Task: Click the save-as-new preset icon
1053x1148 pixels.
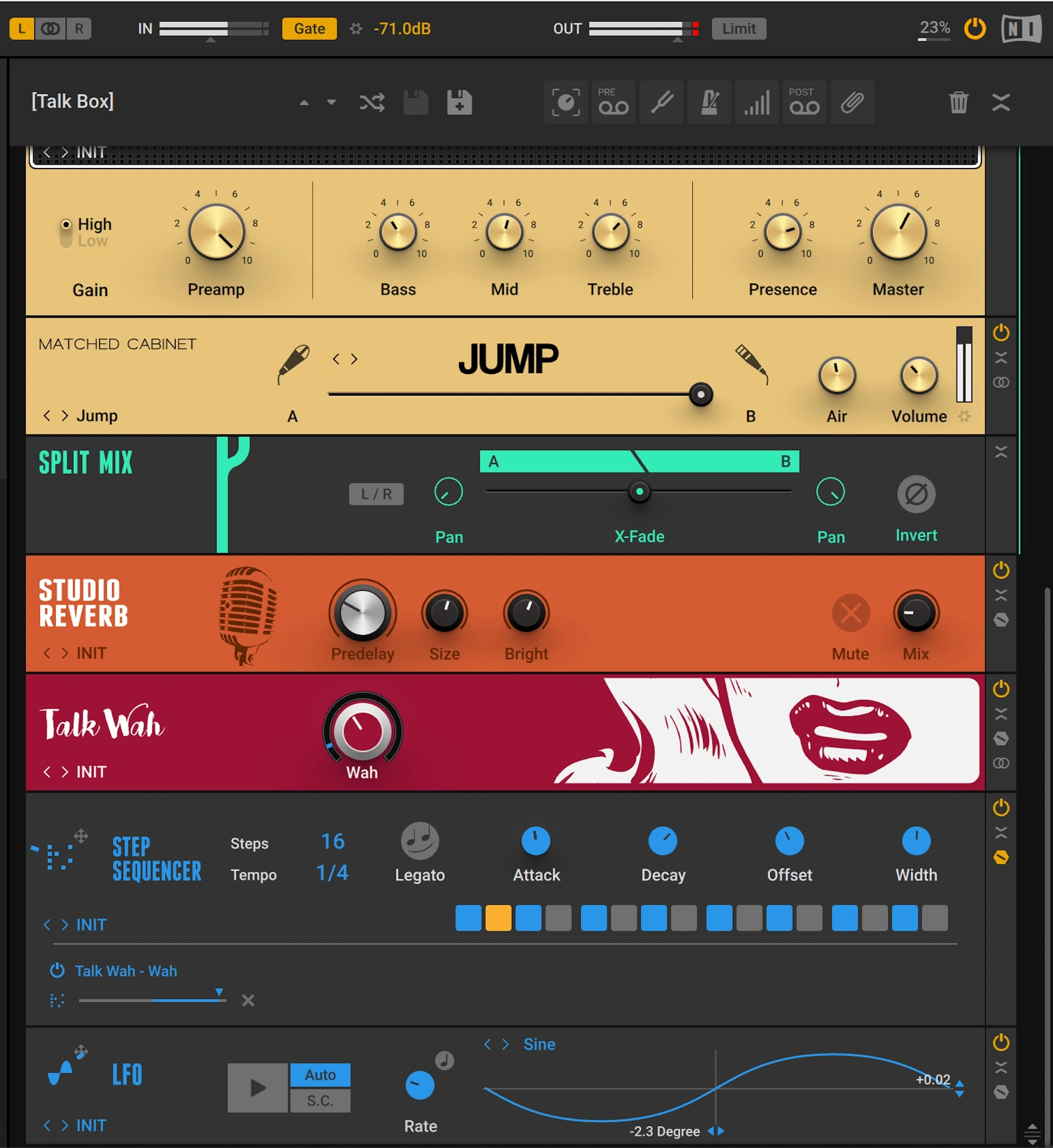Action: (x=459, y=103)
